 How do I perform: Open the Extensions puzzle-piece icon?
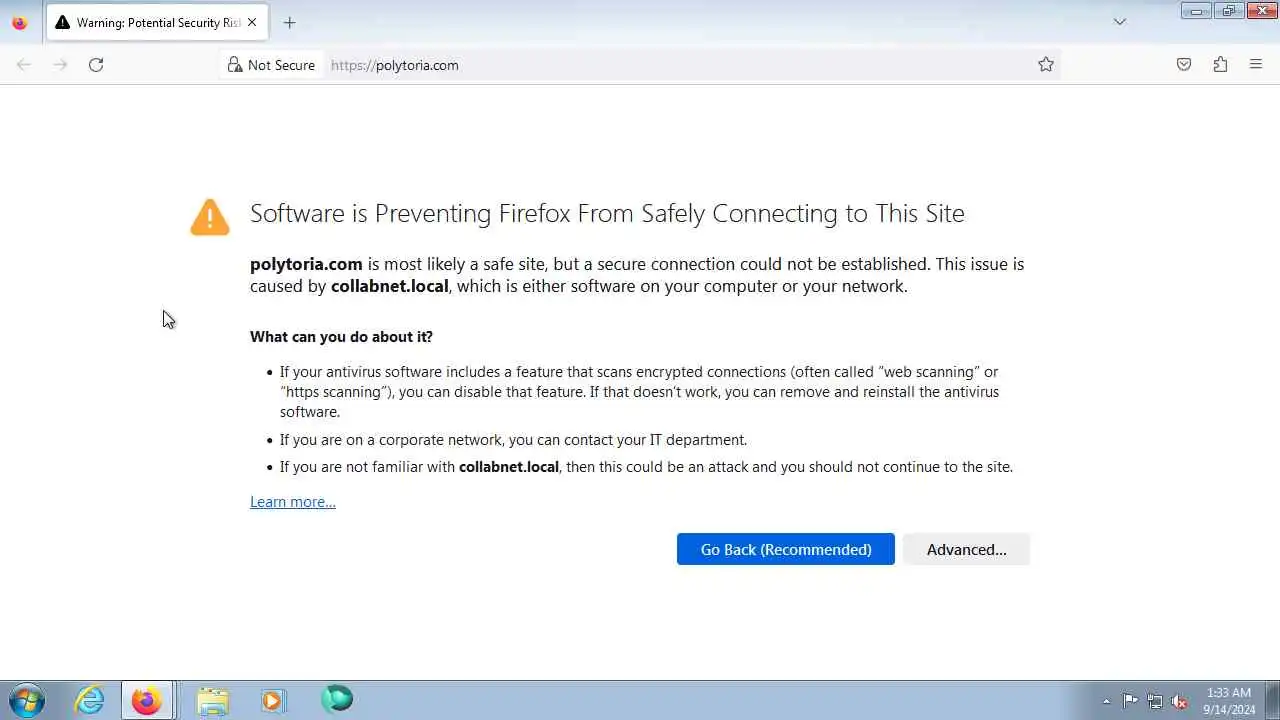click(x=1220, y=65)
